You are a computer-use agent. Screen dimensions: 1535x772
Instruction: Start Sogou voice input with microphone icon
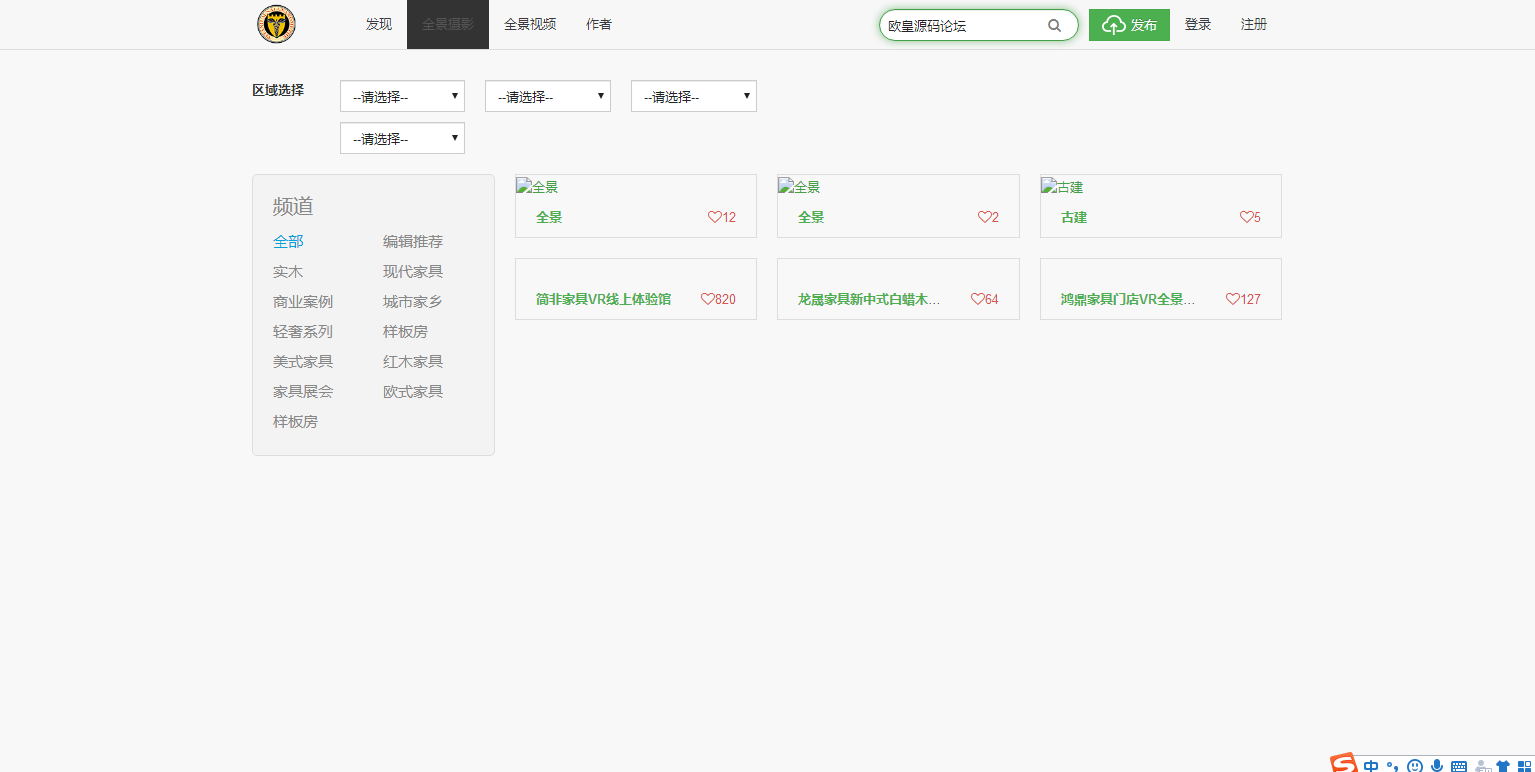pyautogui.click(x=1437, y=765)
